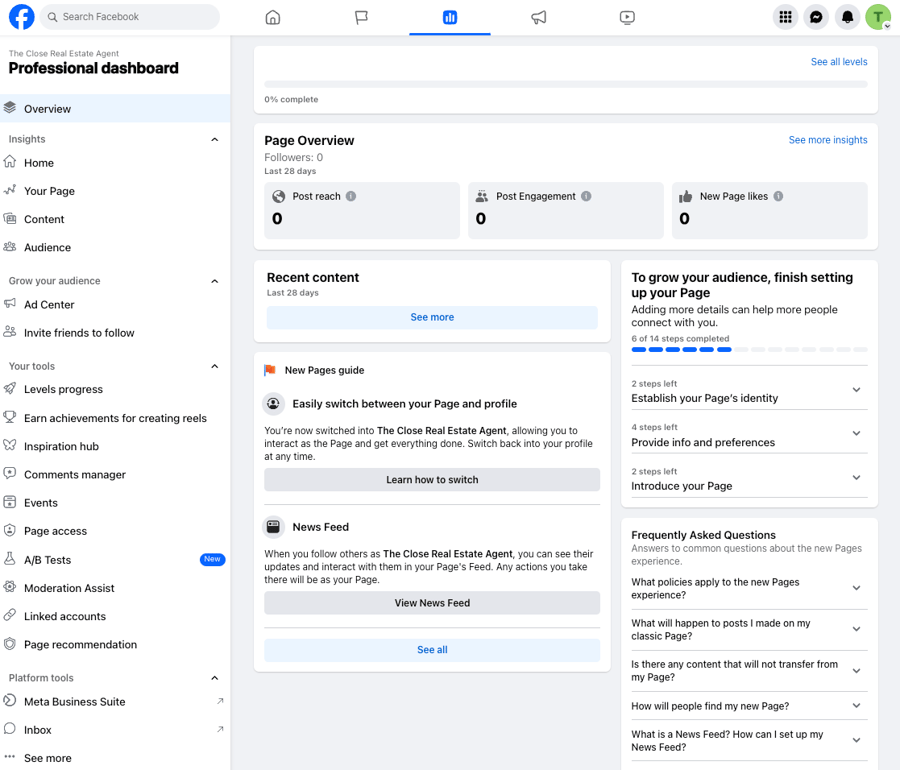Screen dimensions: 900x770
Task: Open the Video icon in top bar
Action: [x=627, y=17]
